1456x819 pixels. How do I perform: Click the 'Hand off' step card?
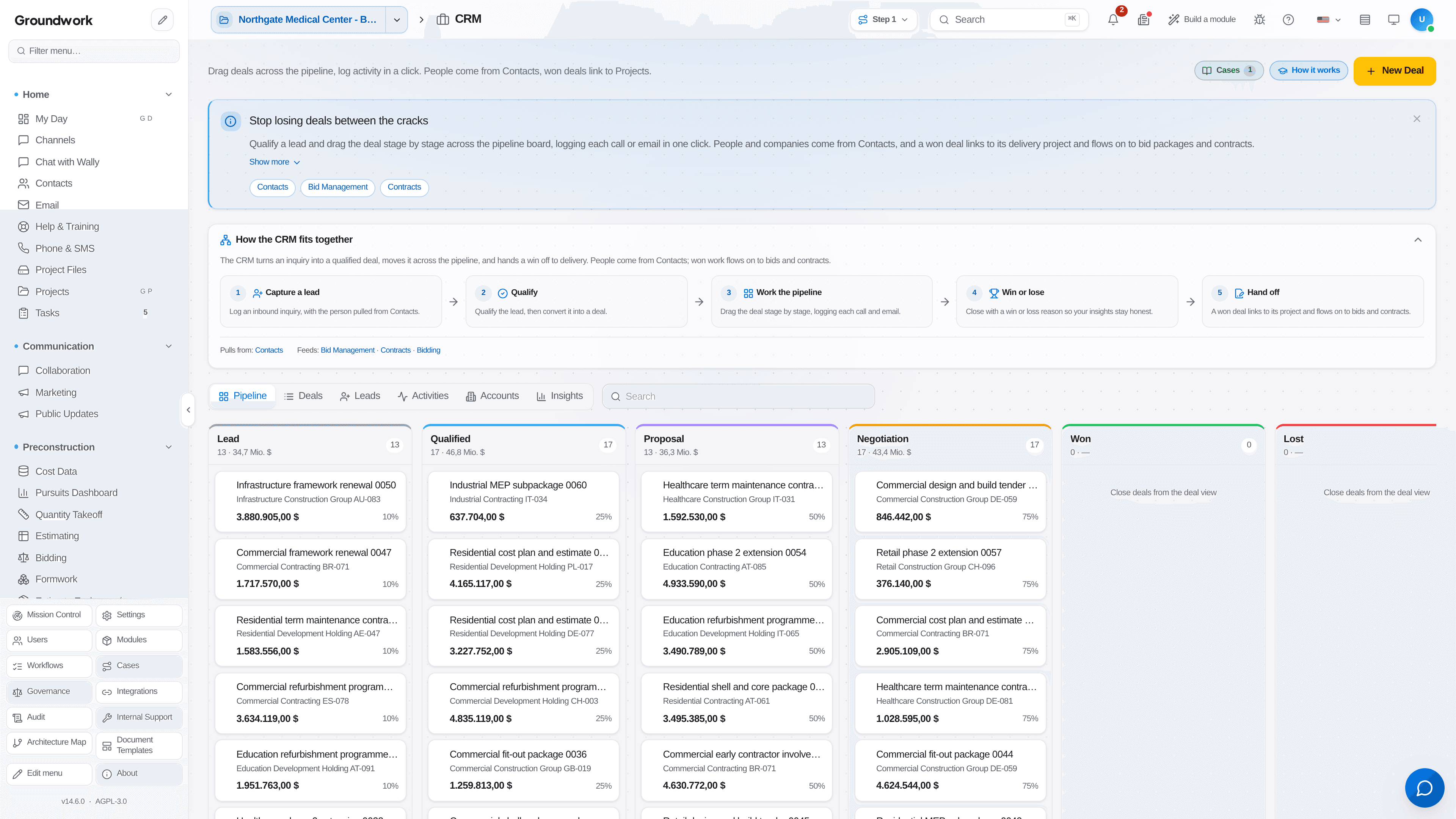1312,302
